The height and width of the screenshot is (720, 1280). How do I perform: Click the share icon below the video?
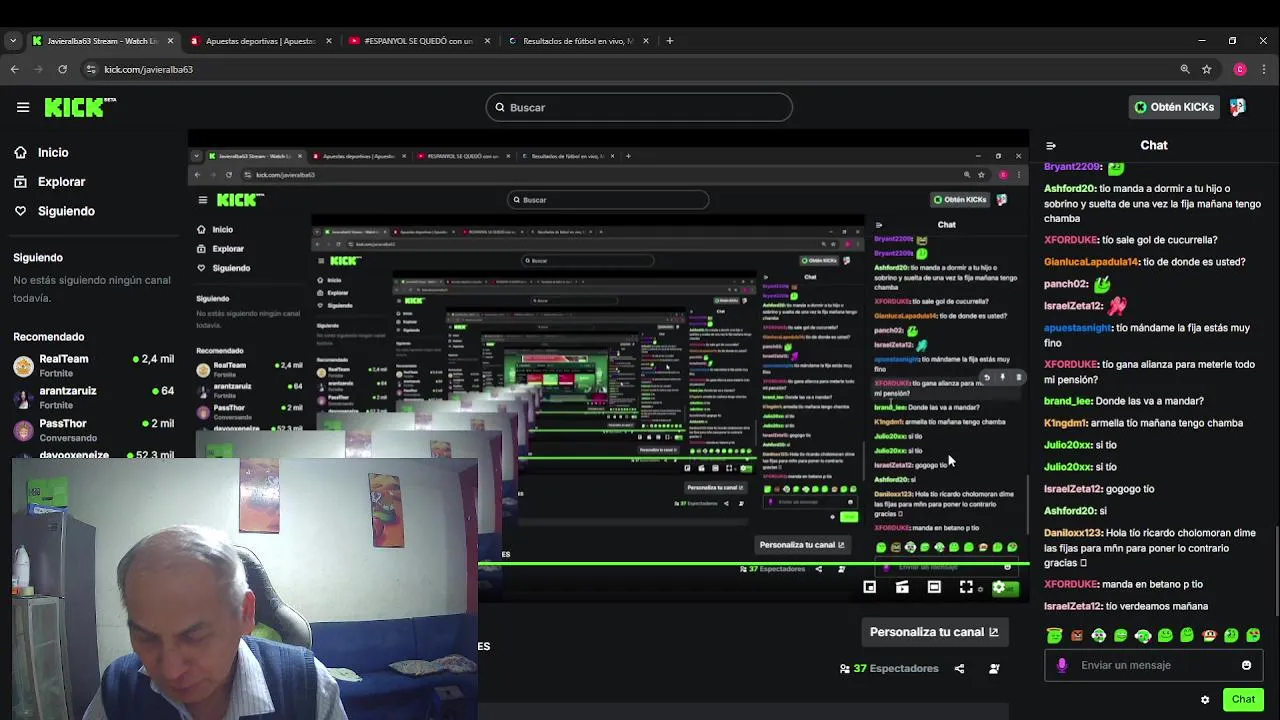959,668
